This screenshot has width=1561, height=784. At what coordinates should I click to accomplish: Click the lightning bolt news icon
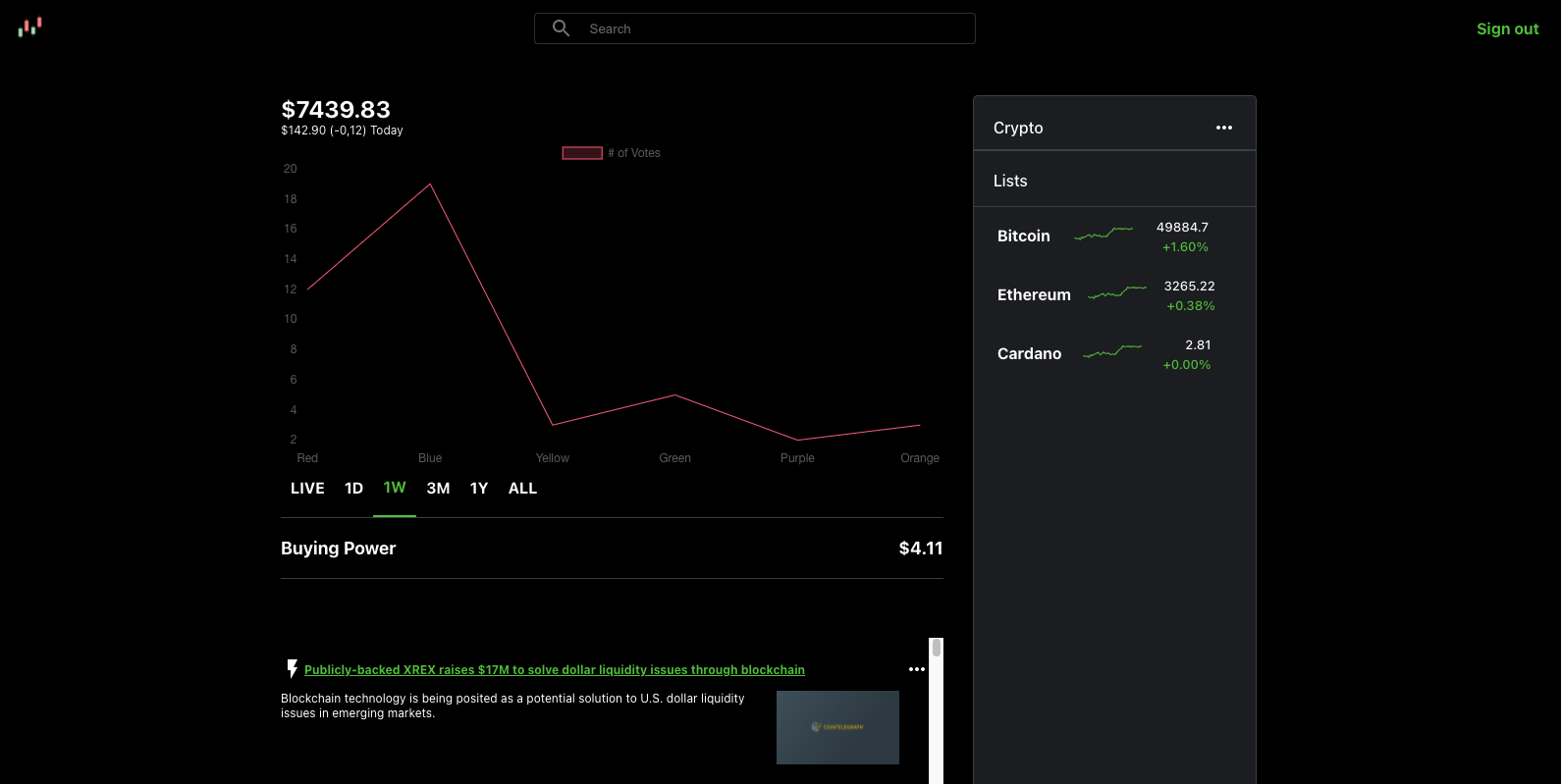(x=292, y=669)
